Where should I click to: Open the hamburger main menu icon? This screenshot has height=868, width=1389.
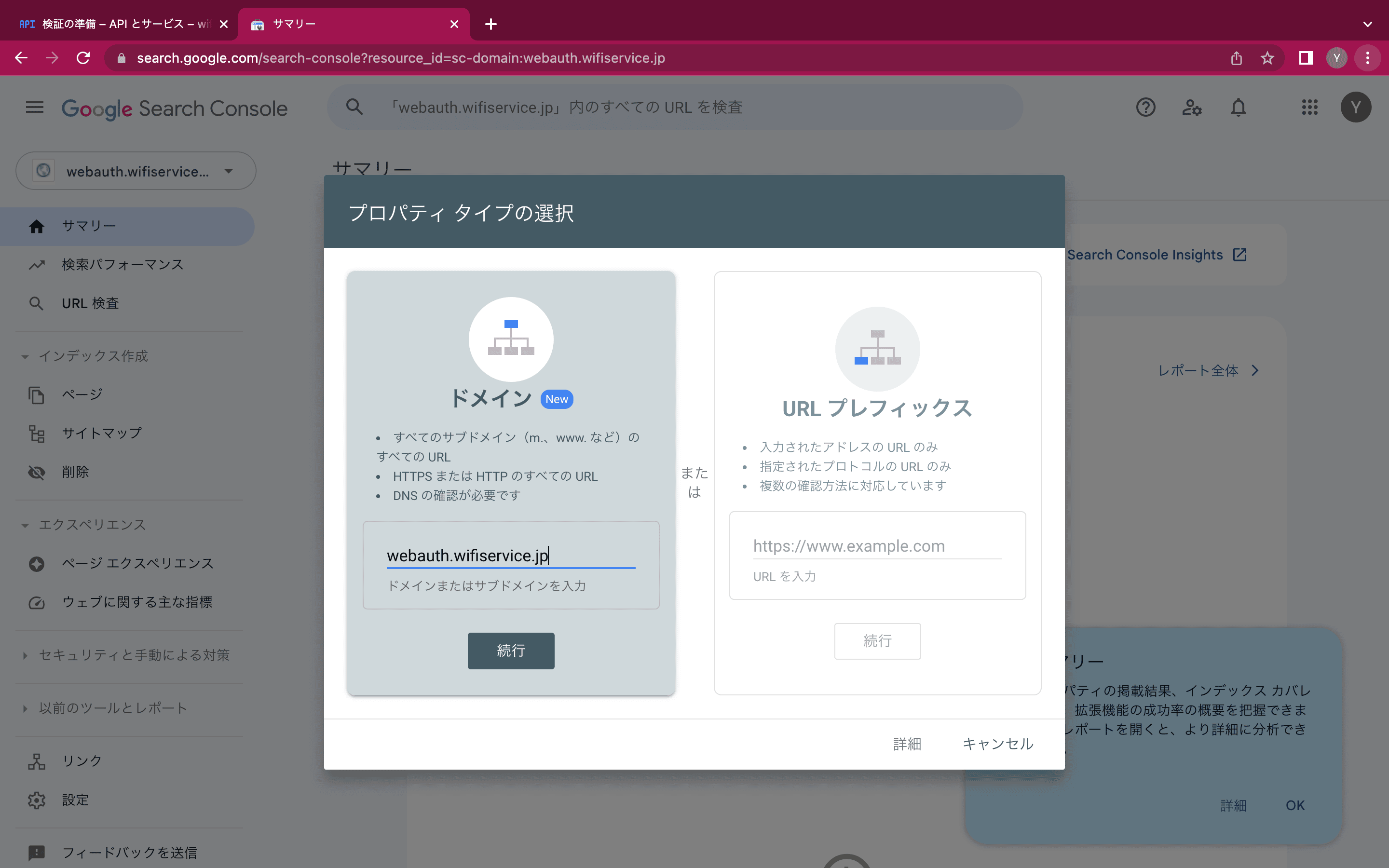34,108
